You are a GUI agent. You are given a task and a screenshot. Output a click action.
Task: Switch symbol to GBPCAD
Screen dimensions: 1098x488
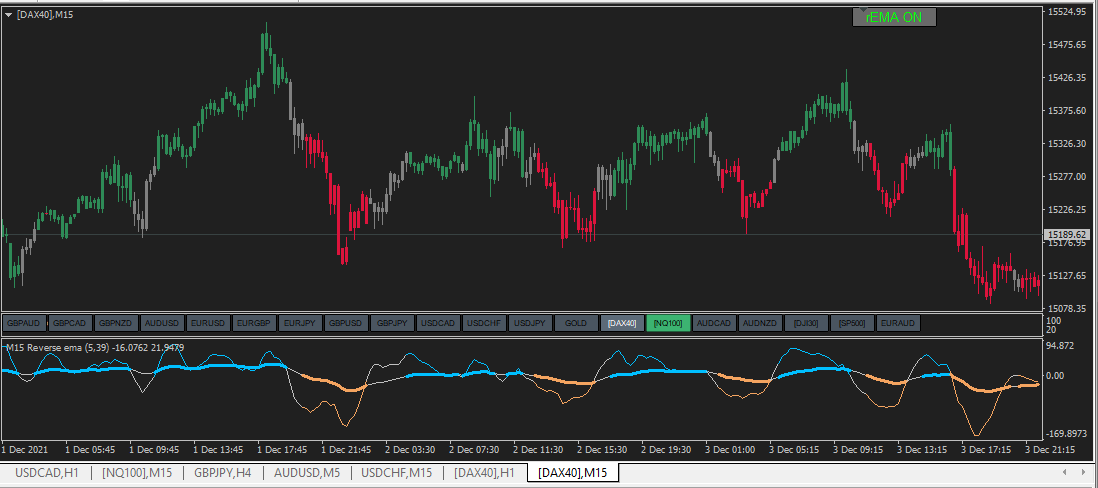click(70, 323)
